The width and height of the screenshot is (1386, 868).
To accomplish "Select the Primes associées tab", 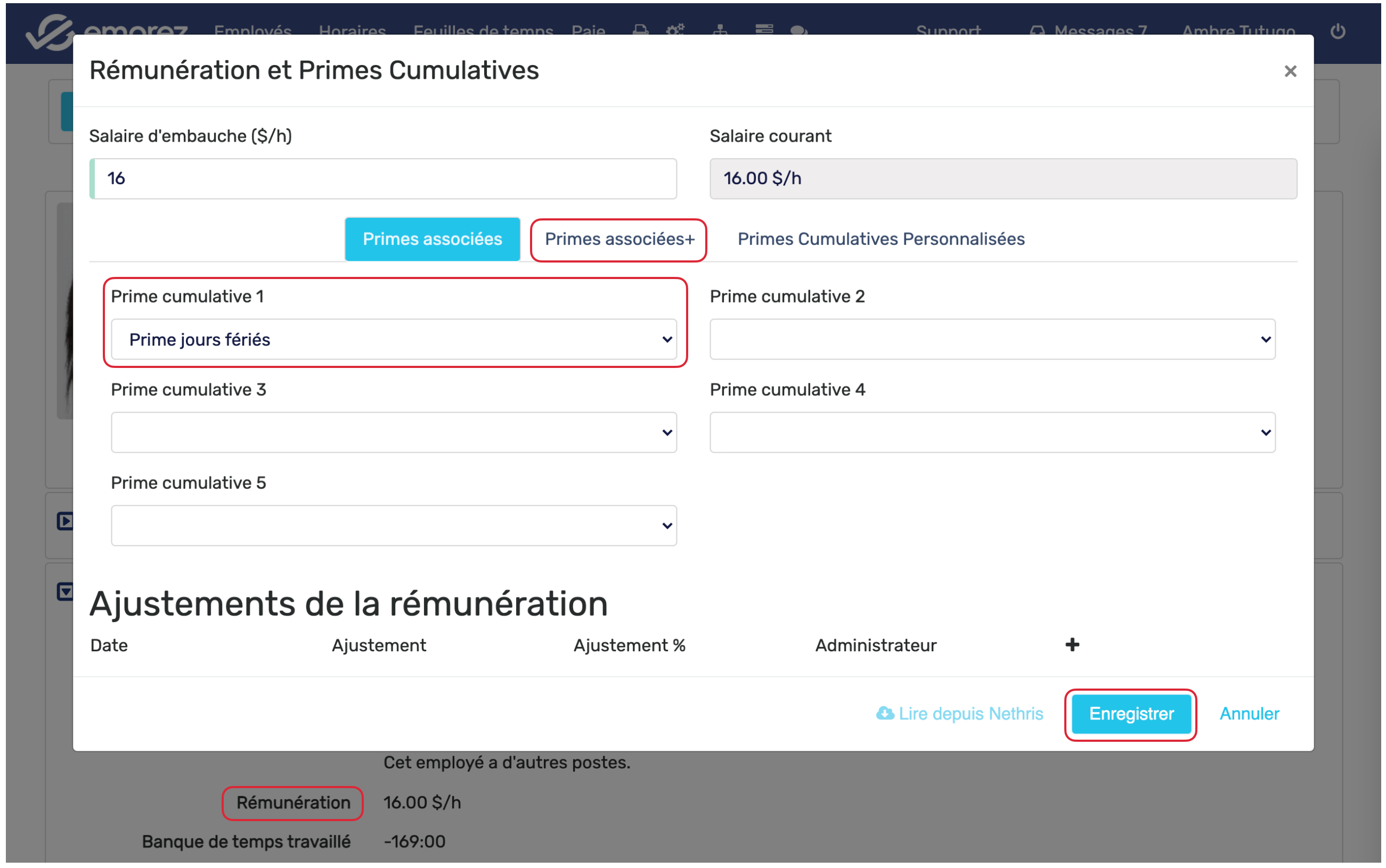I will [x=432, y=240].
